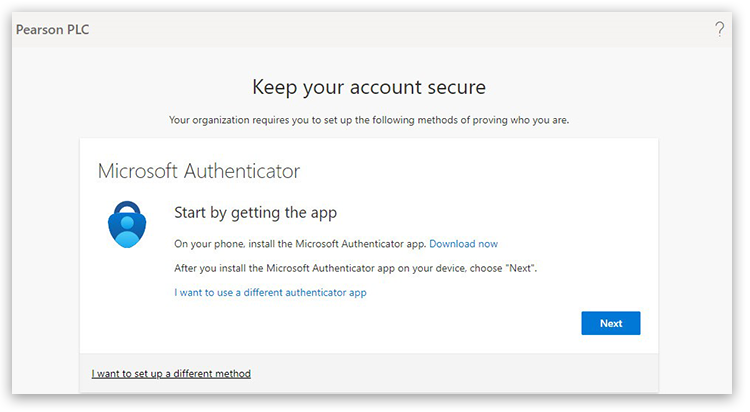Click the Pearson PLC organization name
The width and height of the screenshot is (750, 412).
(x=52, y=30)
